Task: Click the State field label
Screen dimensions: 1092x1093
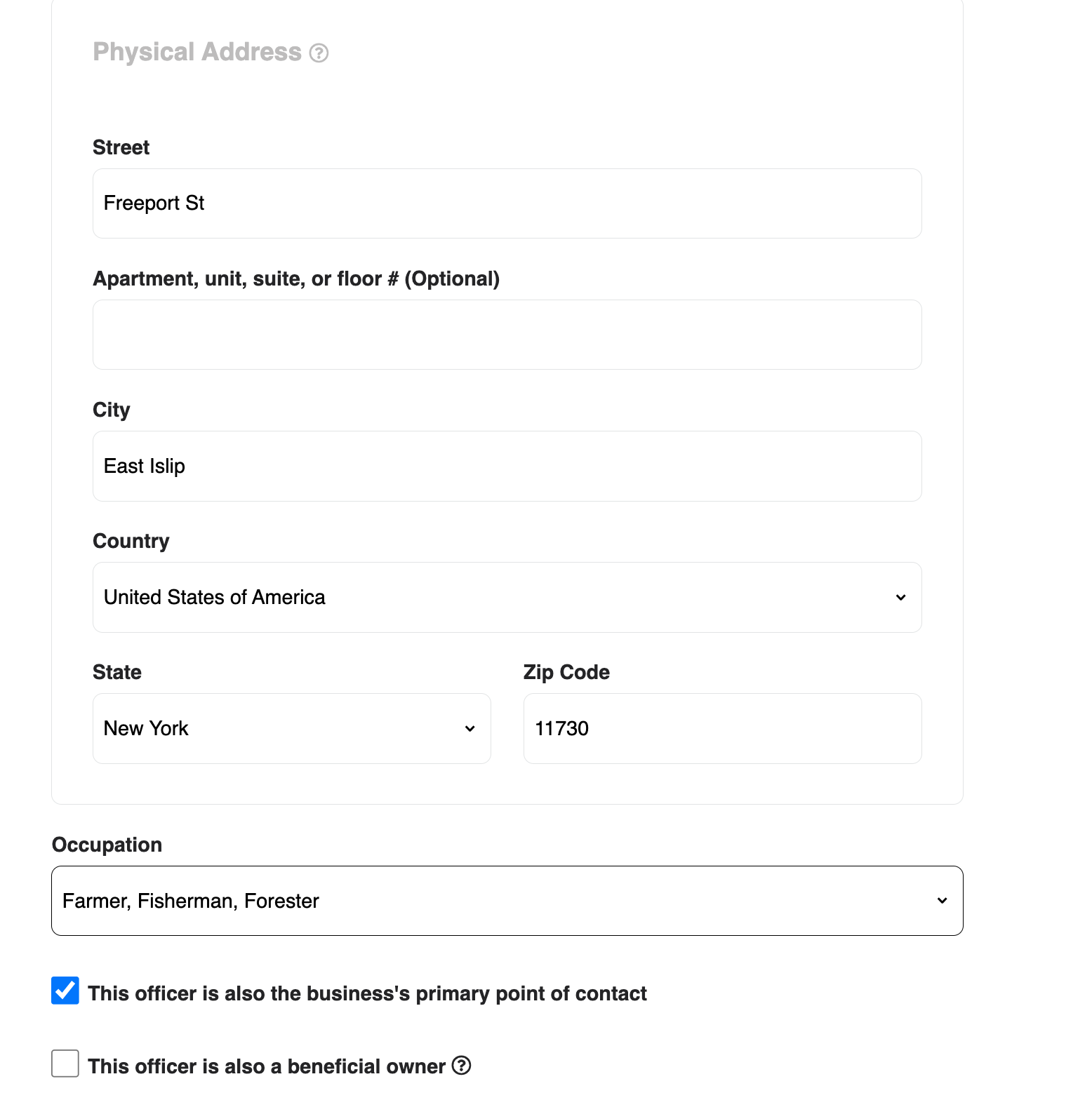Action: [117, 672]
